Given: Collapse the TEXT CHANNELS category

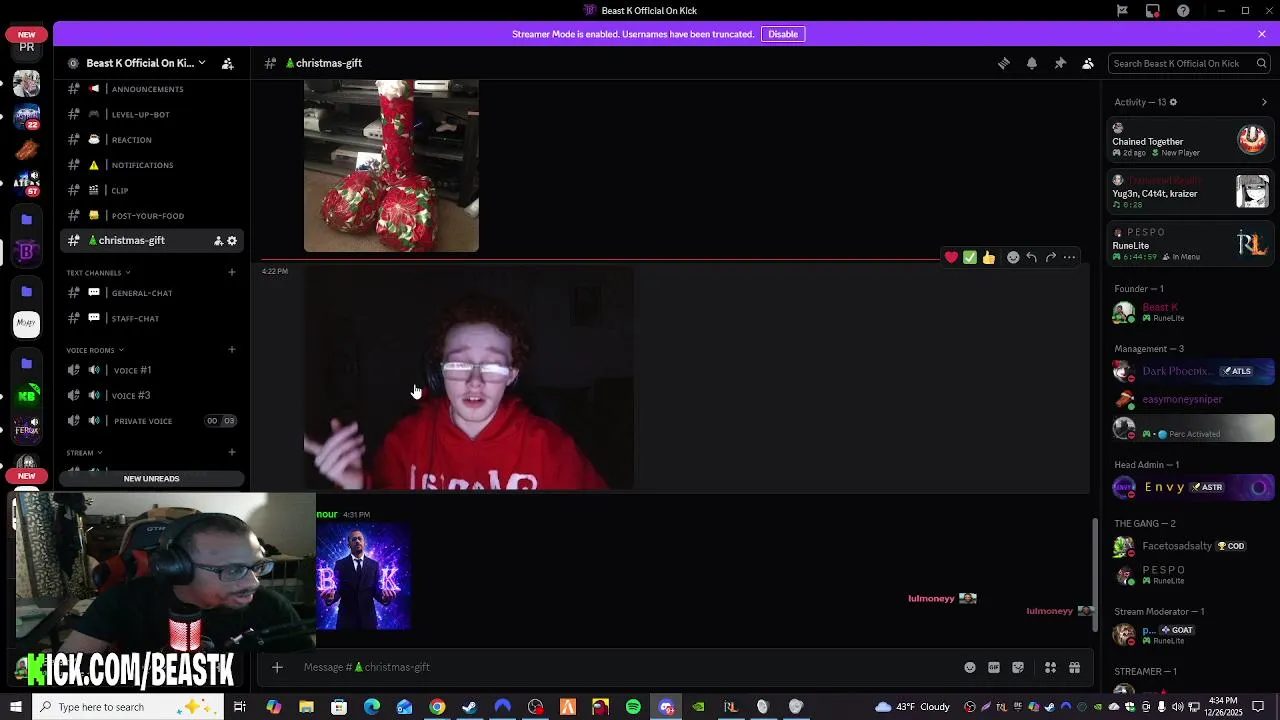Looking at the screenshot, I should [99, 273].
